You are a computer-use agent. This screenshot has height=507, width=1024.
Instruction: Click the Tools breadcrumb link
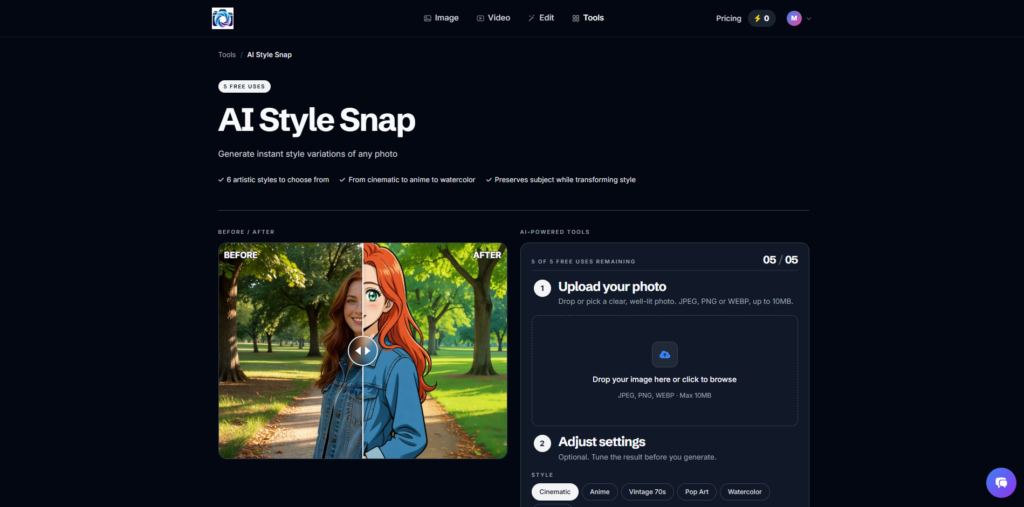coord(227,55)
